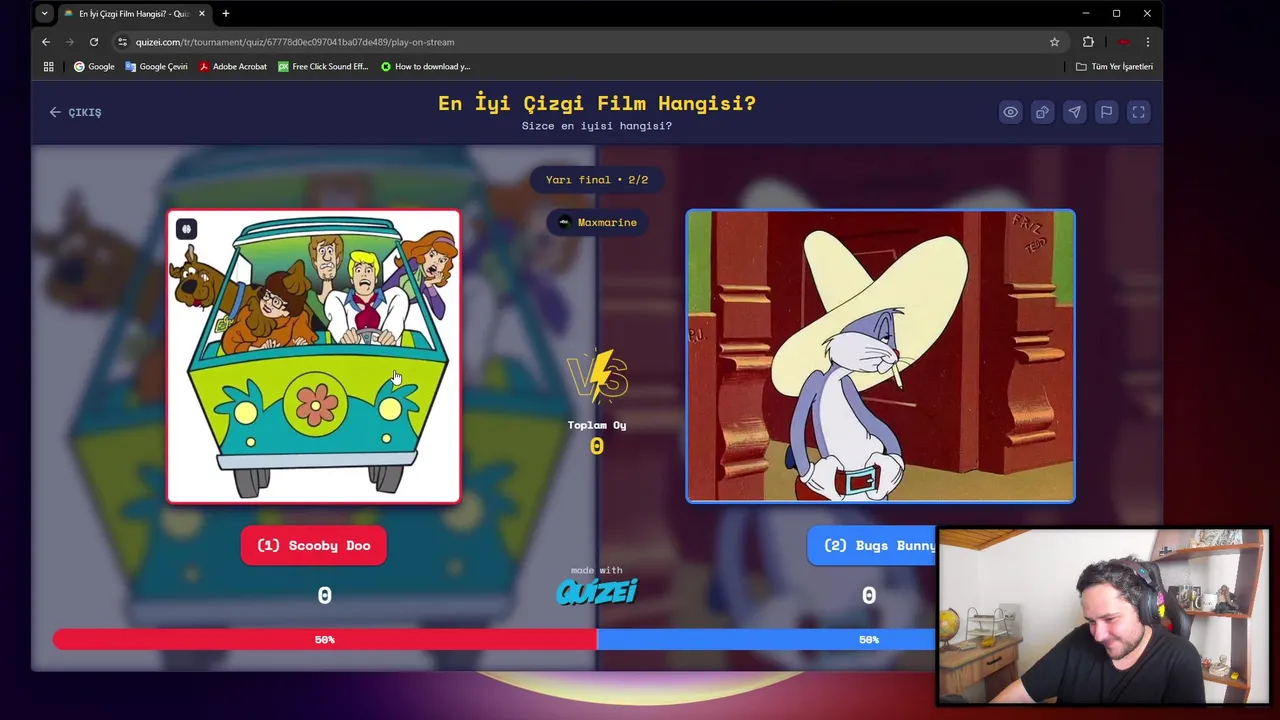
Task: Open the browser extensions puzzle icon
Action: tap(1088, 42)
